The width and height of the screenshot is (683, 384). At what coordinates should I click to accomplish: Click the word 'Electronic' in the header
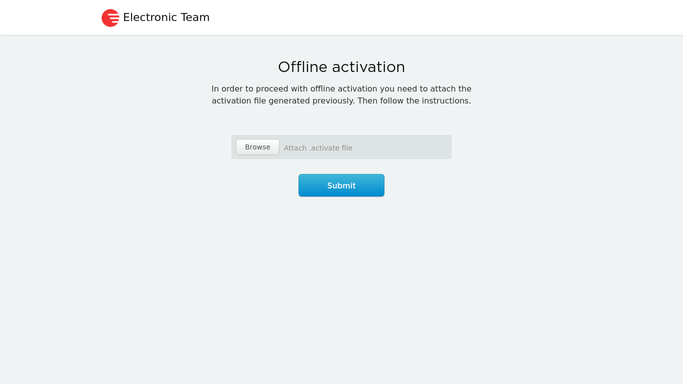click(150, 17)
